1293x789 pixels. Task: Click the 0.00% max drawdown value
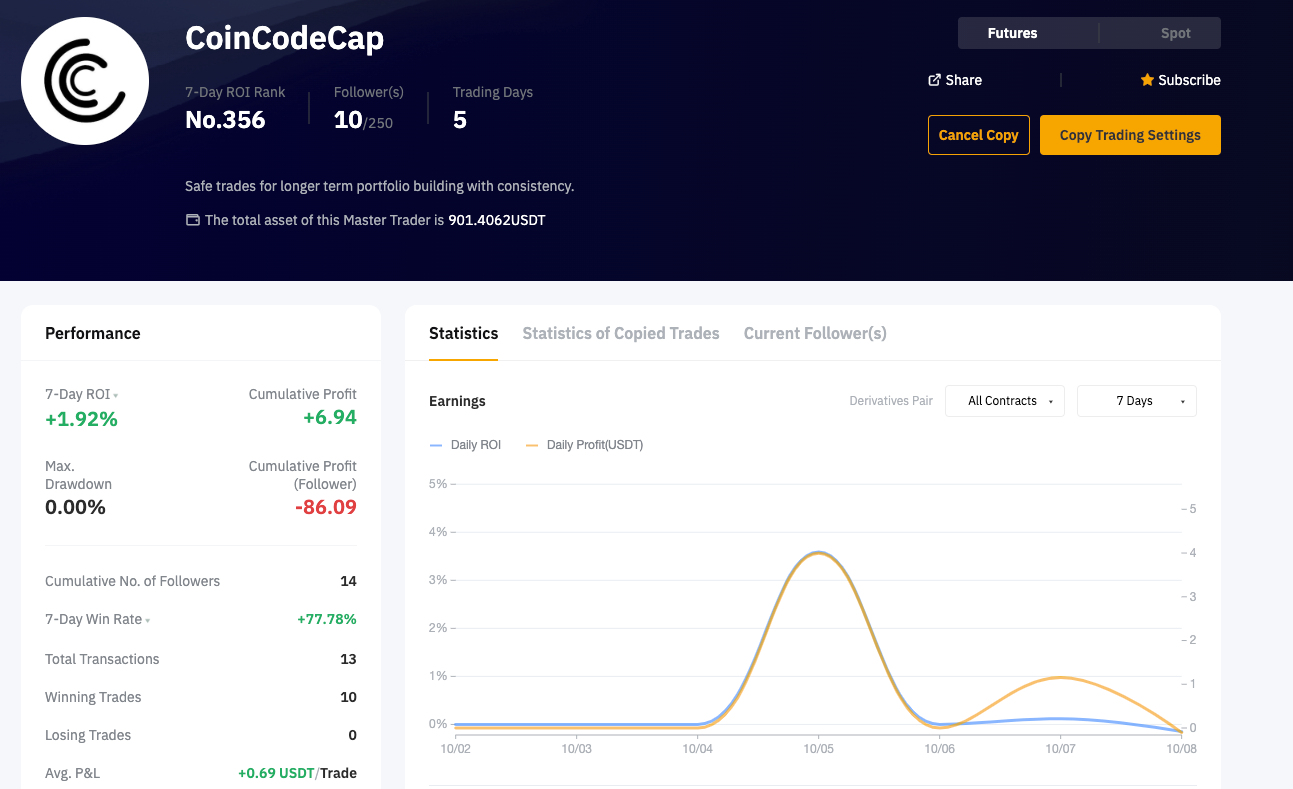tap(75, 507)
